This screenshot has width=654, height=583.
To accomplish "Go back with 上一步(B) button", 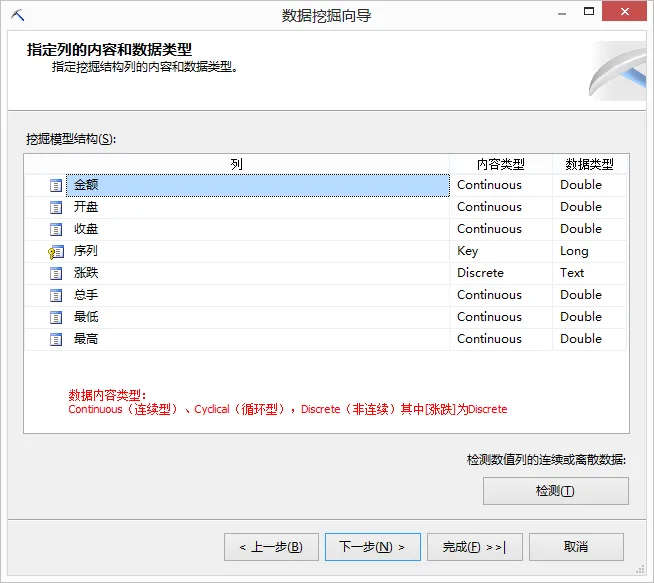I will [x=271, y=547].
